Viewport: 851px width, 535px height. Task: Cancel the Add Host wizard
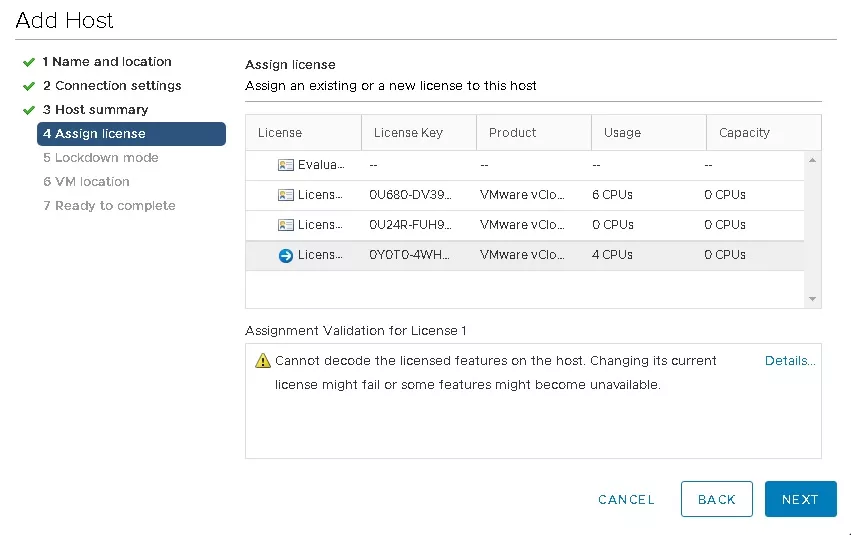(626, 499)
